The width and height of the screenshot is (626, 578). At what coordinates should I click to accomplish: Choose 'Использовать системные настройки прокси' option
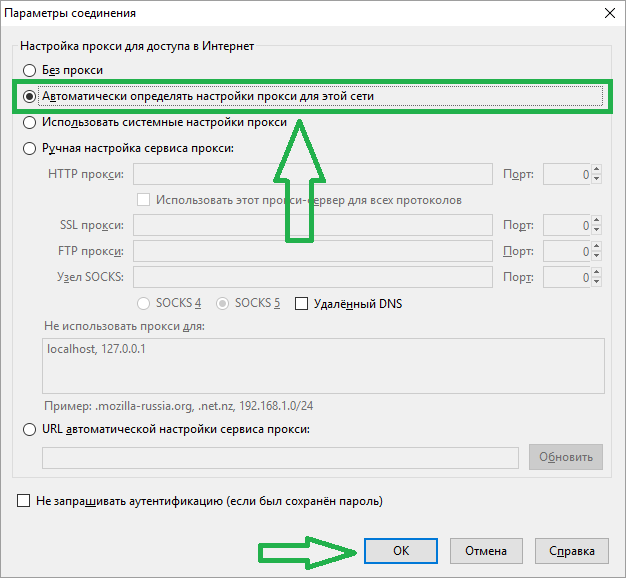click(28, 123)
